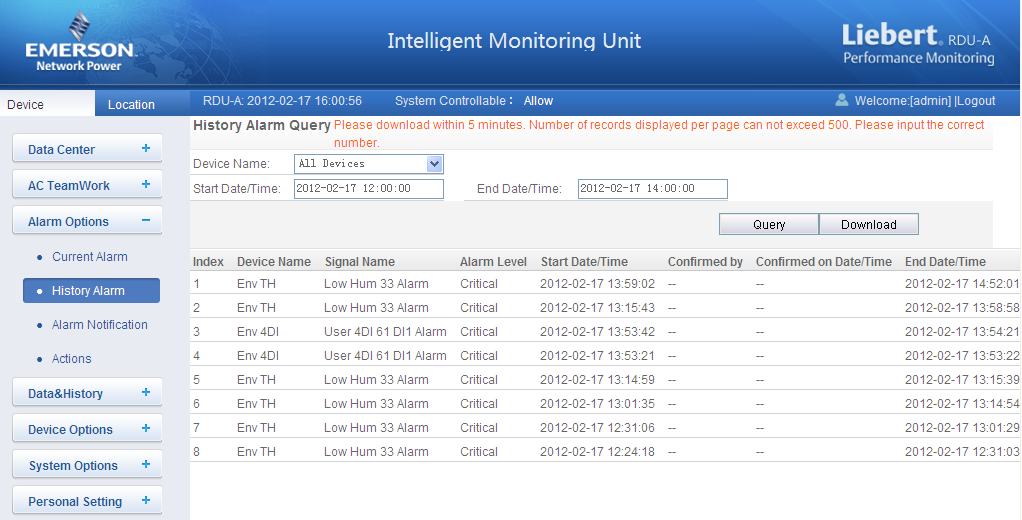Click the Emerson Network Power logo
The height and width of the screenshot is (520, 1022).
79,44
